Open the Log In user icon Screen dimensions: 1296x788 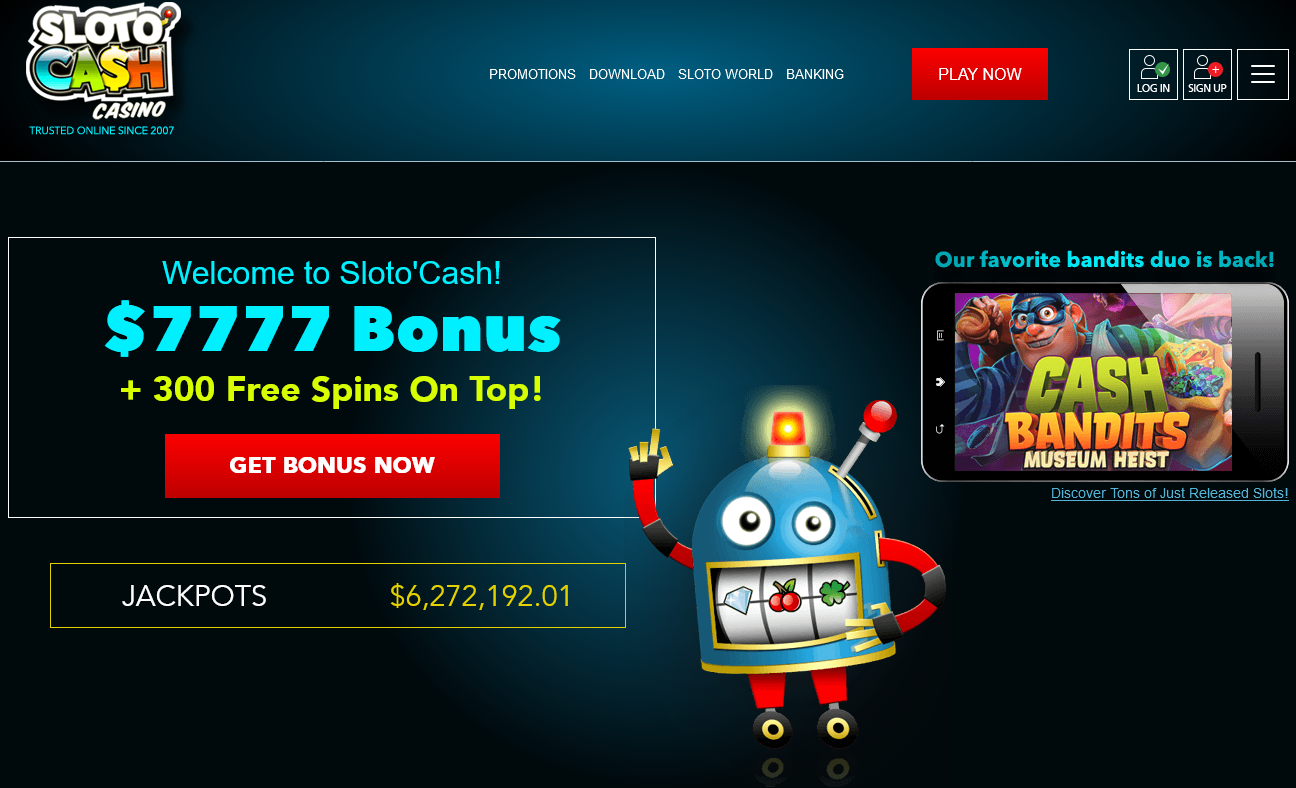1153,75
